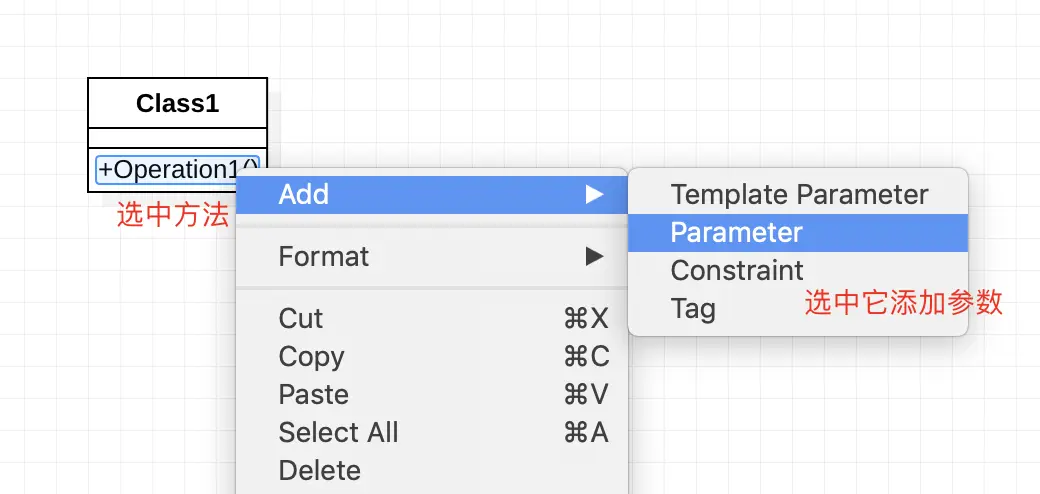The image size is (1040, 494).
Task: Select the highlighted Parameter option
Action: [x=737, y=232]
